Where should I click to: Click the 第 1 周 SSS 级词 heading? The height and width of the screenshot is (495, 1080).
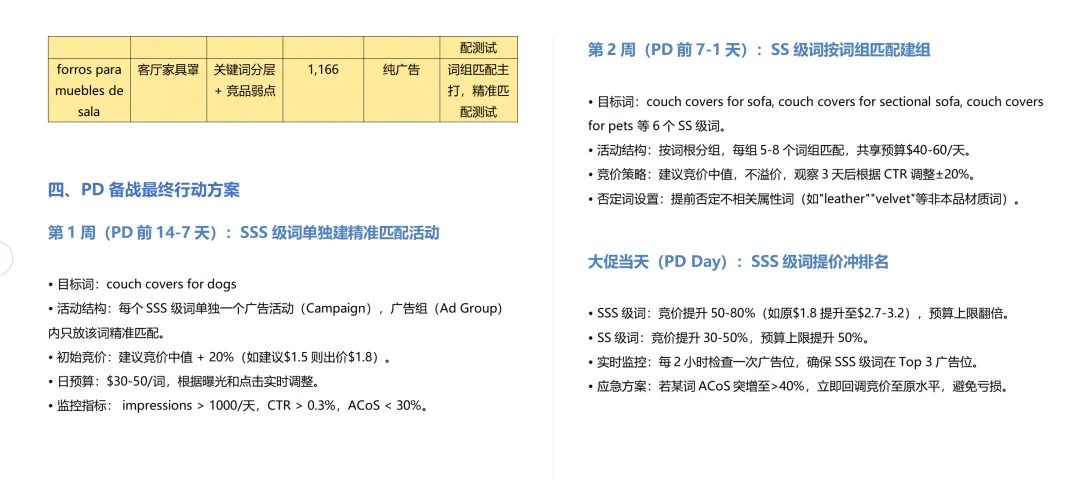click(243, 233)
